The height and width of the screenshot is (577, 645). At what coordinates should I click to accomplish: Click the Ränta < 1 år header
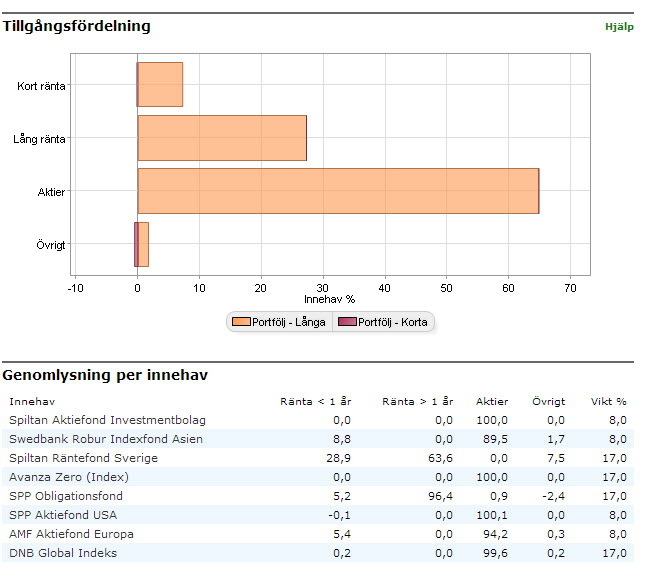coord(315,401)
